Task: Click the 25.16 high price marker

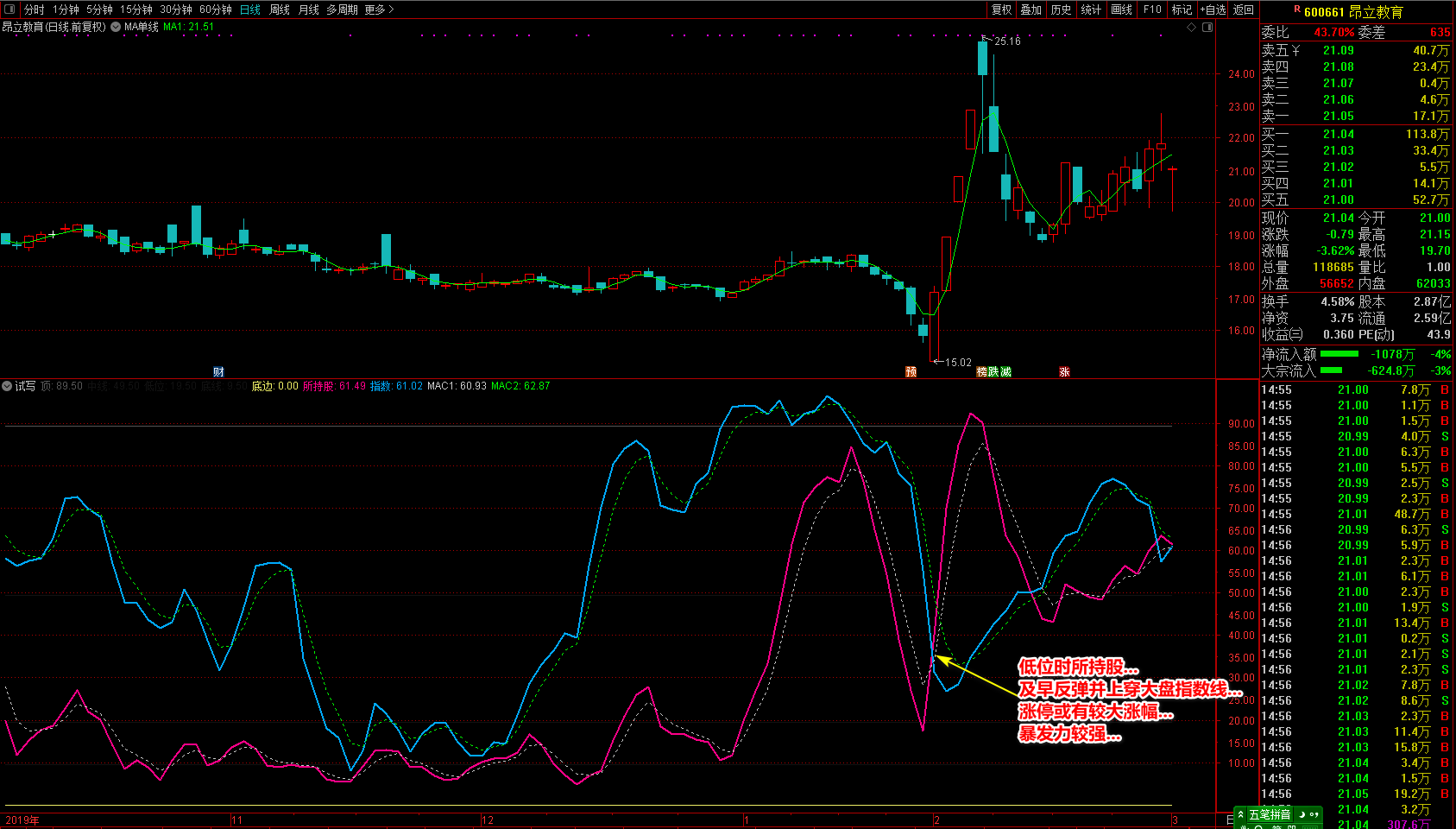Action: (1007, 41)
